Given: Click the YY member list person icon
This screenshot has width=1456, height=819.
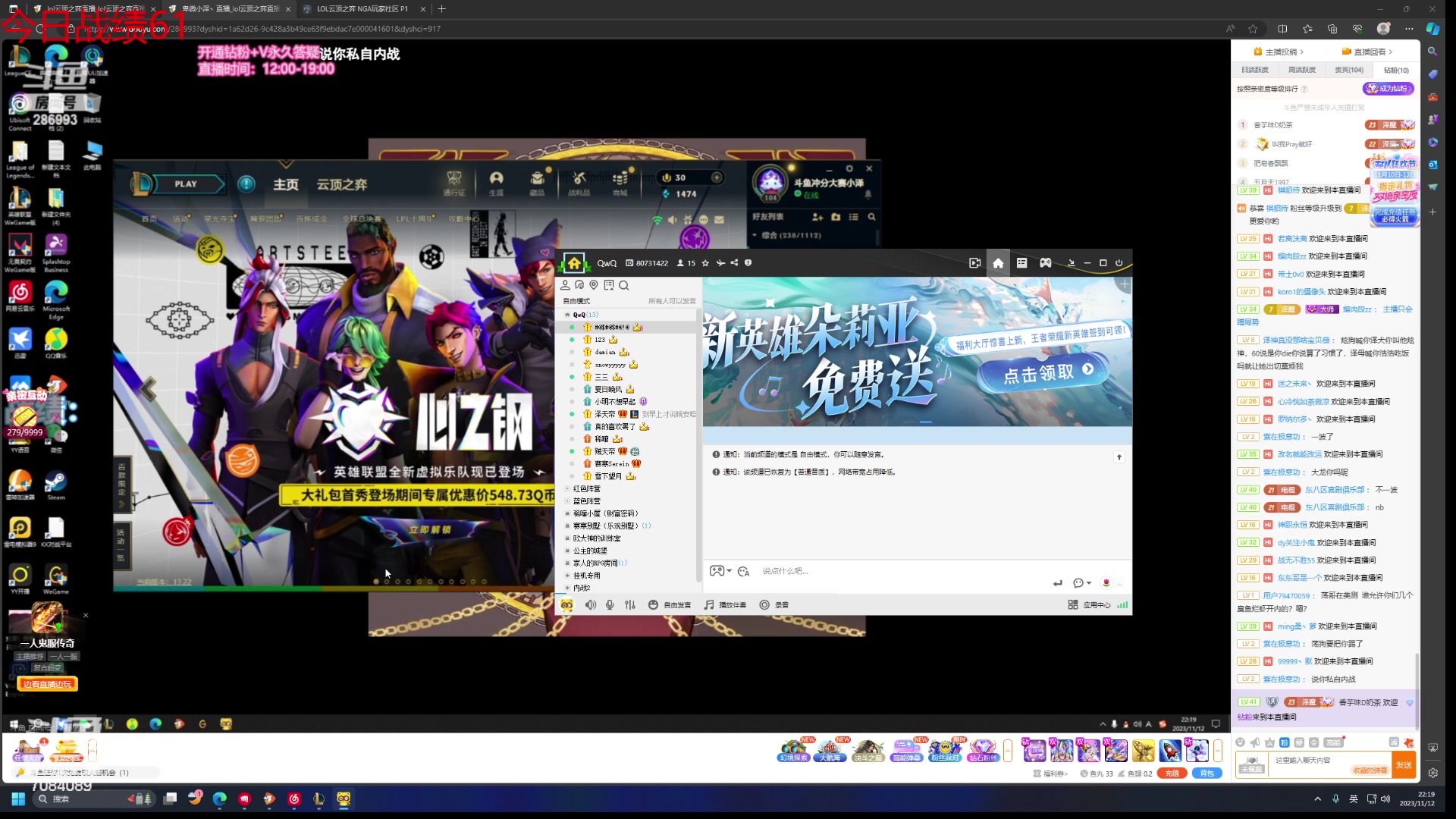Looking at the screenshot, I should [x=565, y=285].
